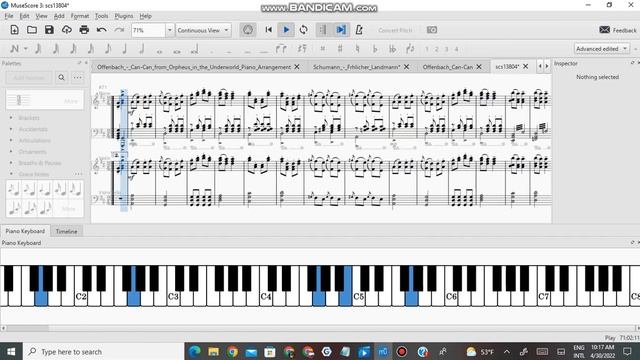Select voice 1
Viewport: 640px width, 360px height.
(427, 49)
